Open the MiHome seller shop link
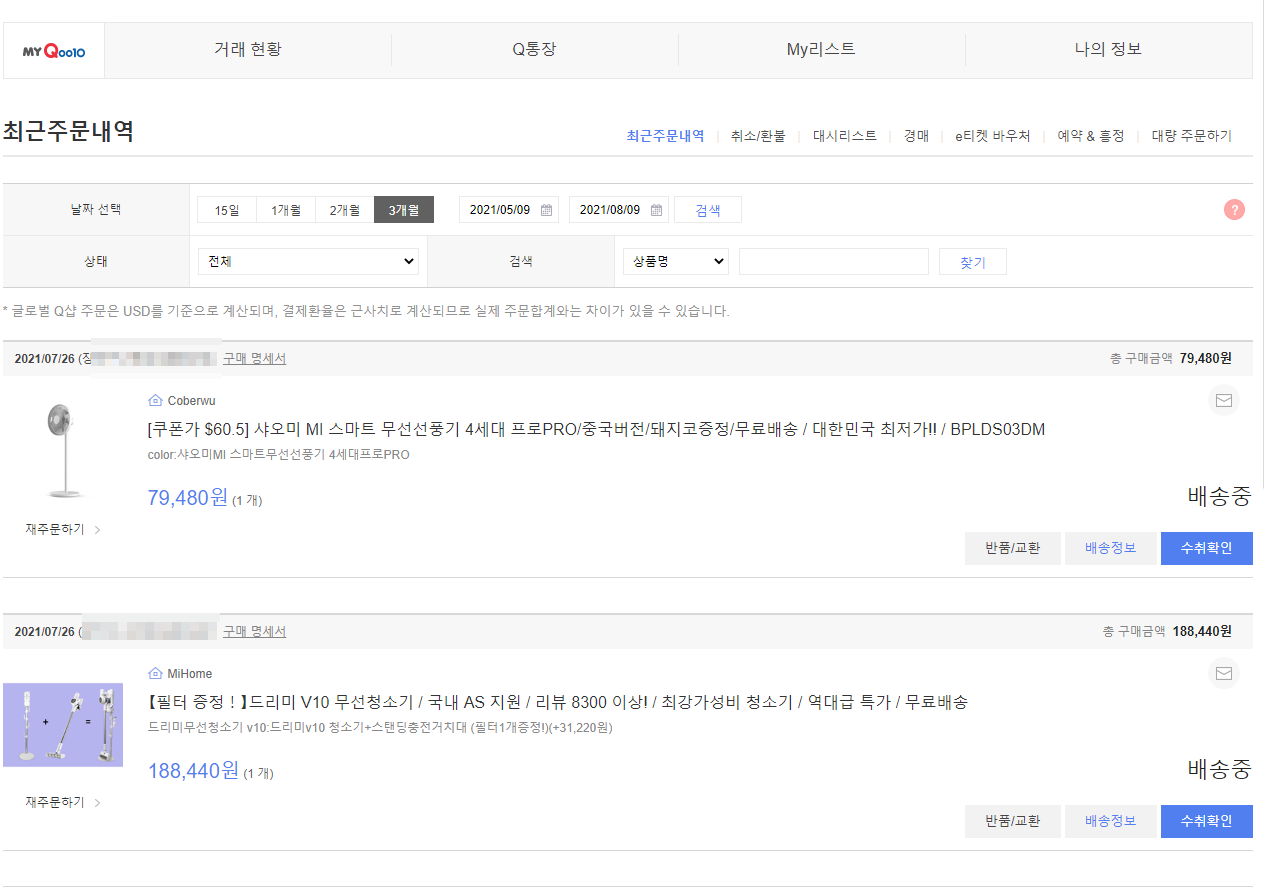This screenshot has height=887, width=1264. pos(190,674)
